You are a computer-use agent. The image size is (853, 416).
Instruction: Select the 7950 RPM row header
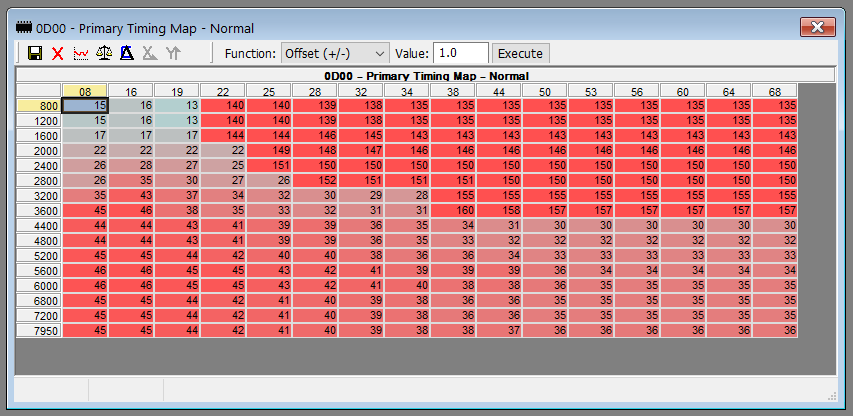tap(39, 330)
